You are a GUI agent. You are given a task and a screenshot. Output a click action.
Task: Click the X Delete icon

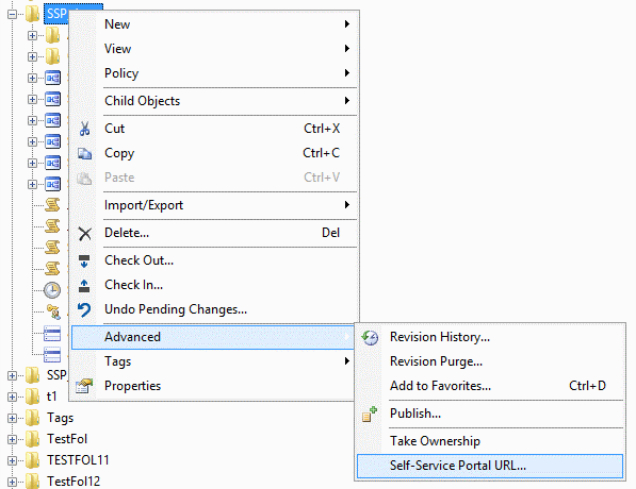(x=85, y=233)
